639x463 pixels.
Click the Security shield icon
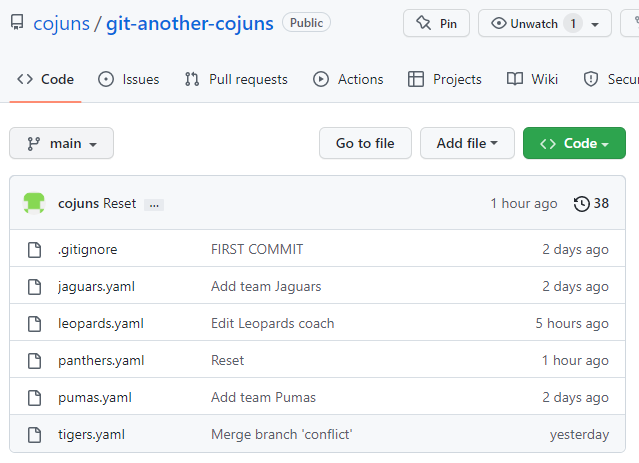pyautogui.click(x=591, y=79)
